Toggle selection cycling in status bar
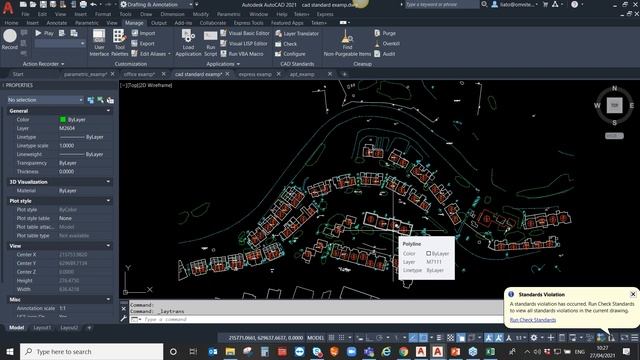This screenshot has height=360, width=640. (x=461, y=338)
